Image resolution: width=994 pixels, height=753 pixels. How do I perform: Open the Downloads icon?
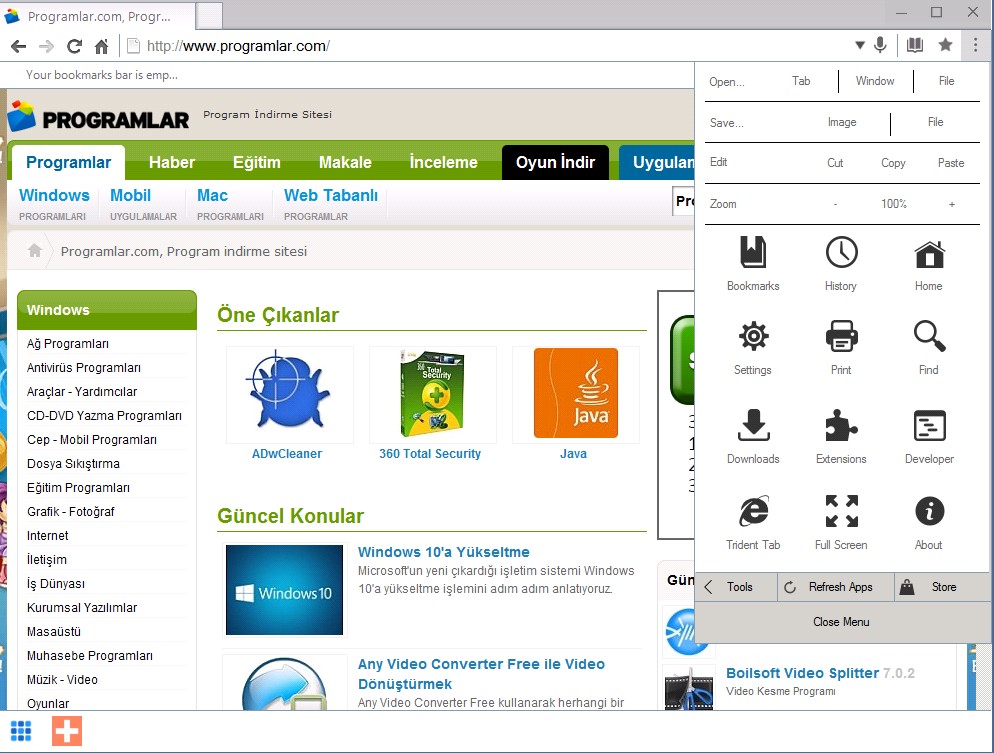click(753, 425)
